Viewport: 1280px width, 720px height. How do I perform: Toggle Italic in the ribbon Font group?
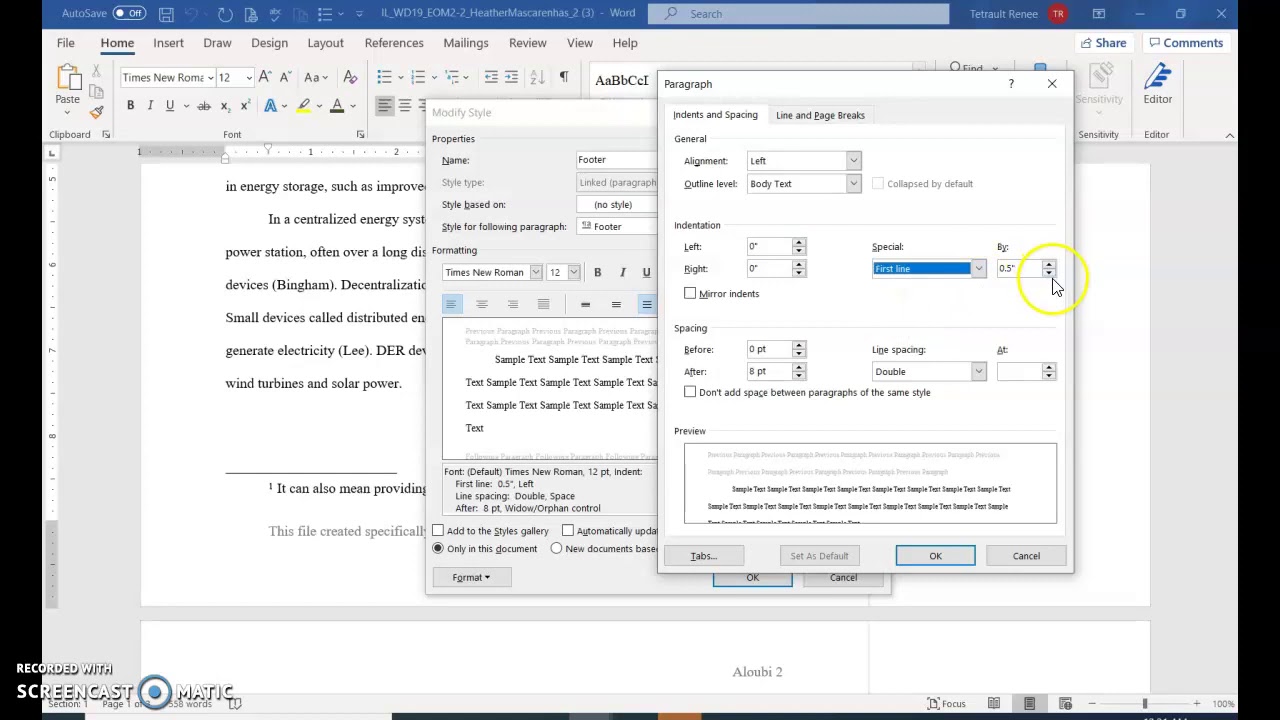click(x=150, y=106)
